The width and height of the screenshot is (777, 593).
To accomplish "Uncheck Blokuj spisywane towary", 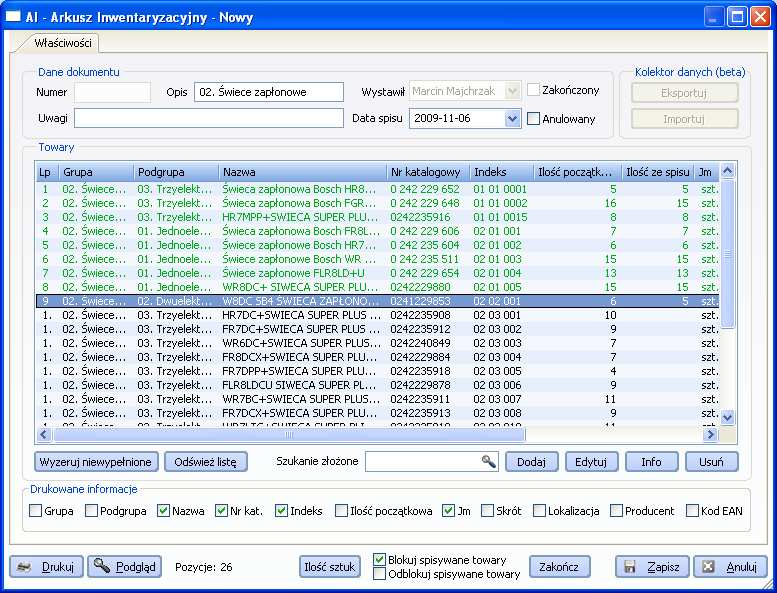I will pos(379,559).
